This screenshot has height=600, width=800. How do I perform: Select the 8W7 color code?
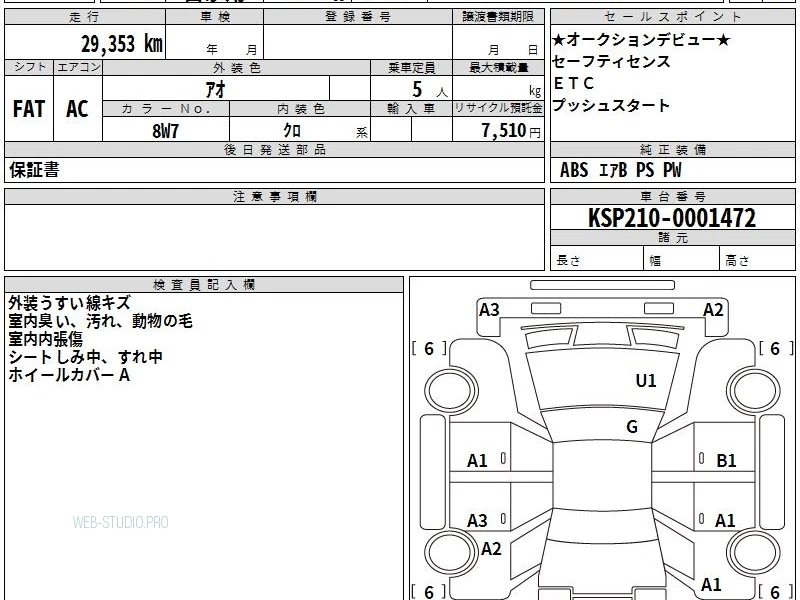click(165, 131)
